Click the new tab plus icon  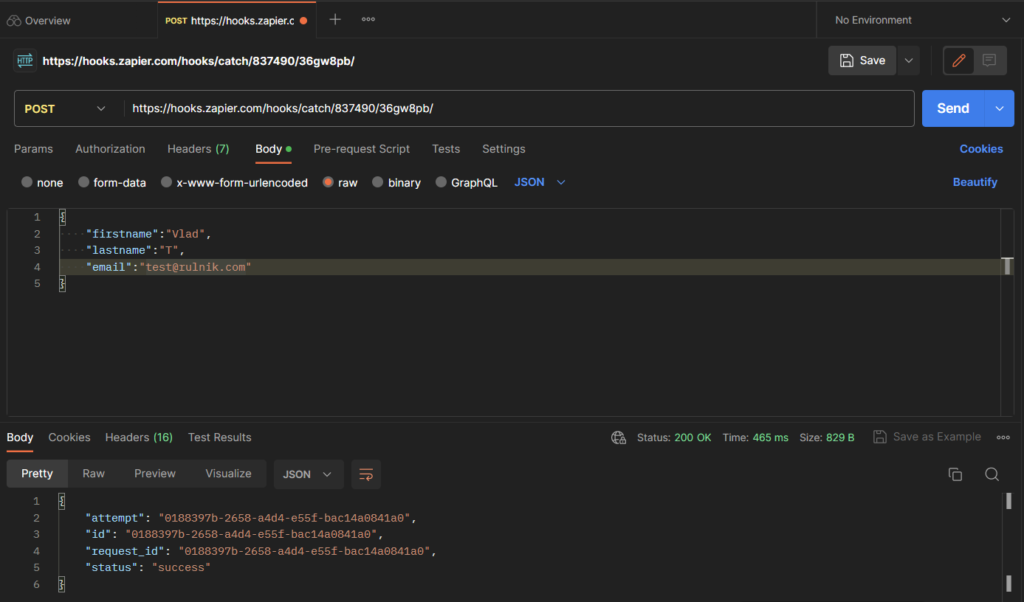click(335, 20)
